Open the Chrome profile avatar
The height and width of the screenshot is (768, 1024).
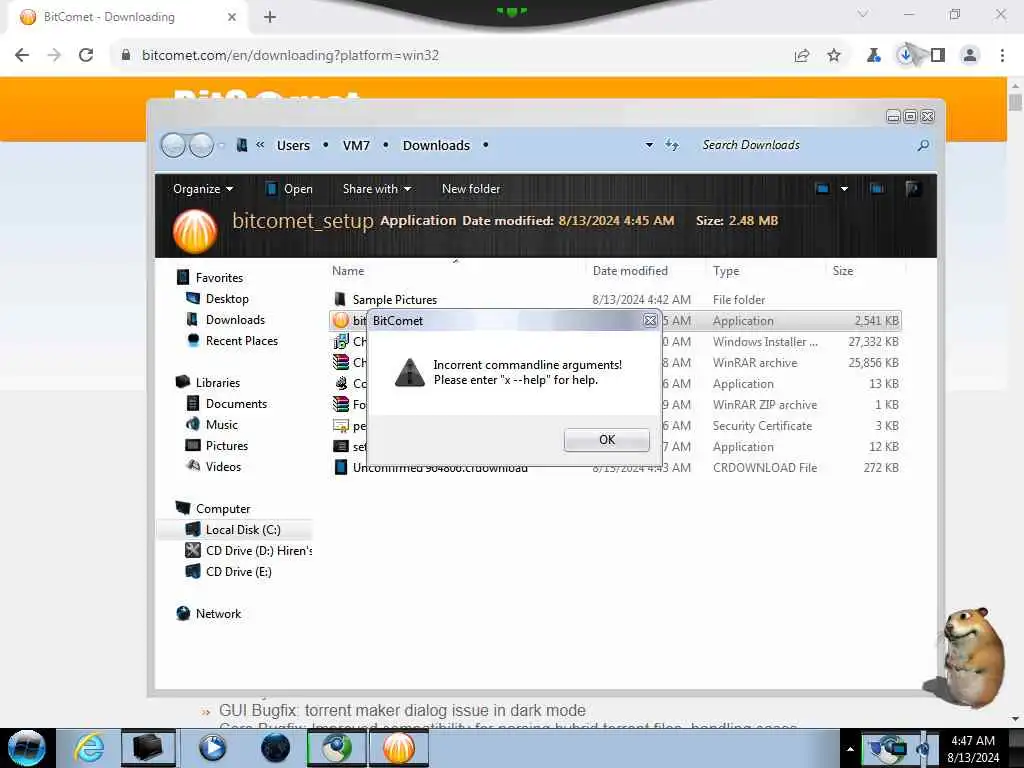(970, 55)
